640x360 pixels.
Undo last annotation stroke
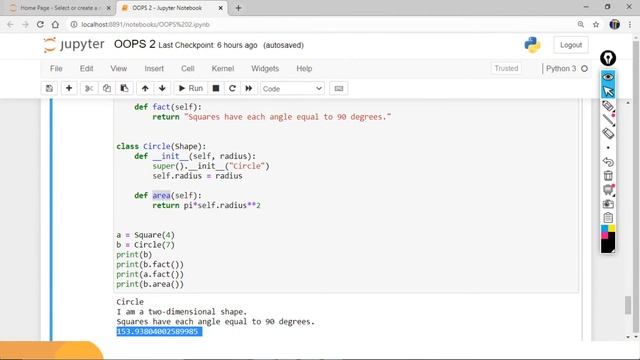608,162
